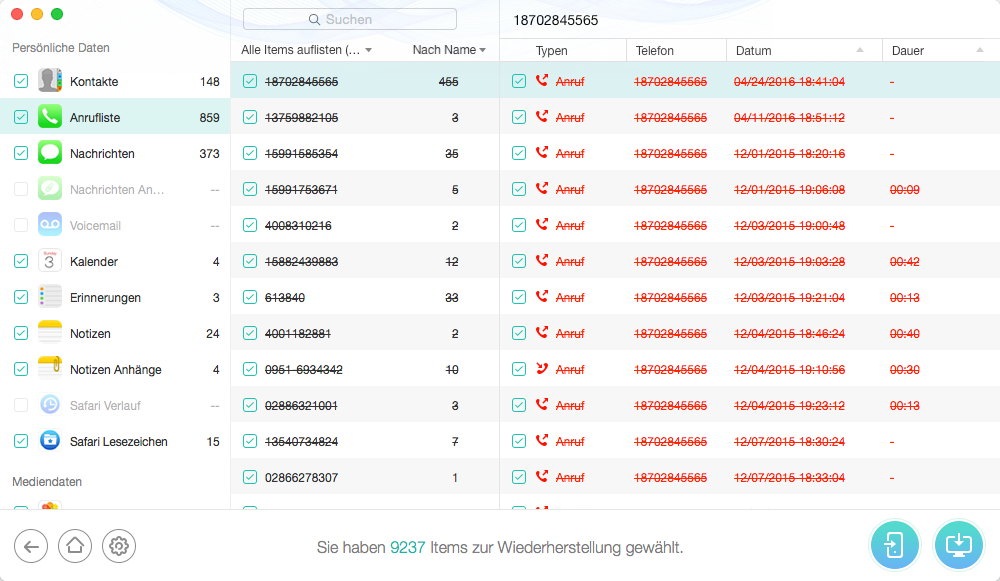Click the recover to computer download button
Screen dimensions: 1000x581
[x=959, y=545]
